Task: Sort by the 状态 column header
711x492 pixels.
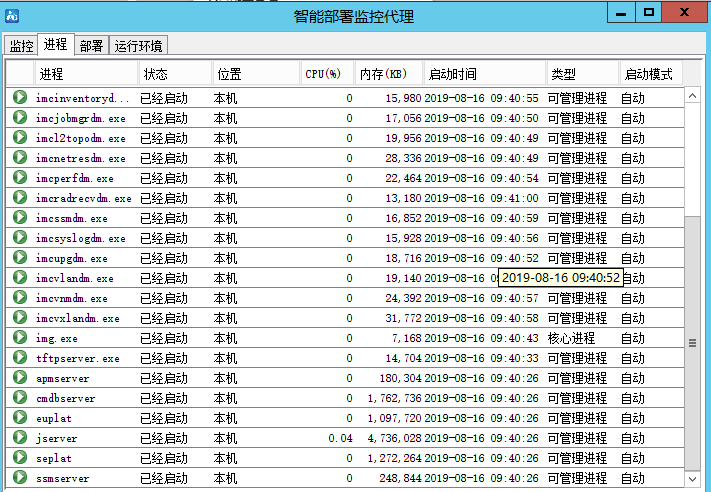Action: [175, 74]
